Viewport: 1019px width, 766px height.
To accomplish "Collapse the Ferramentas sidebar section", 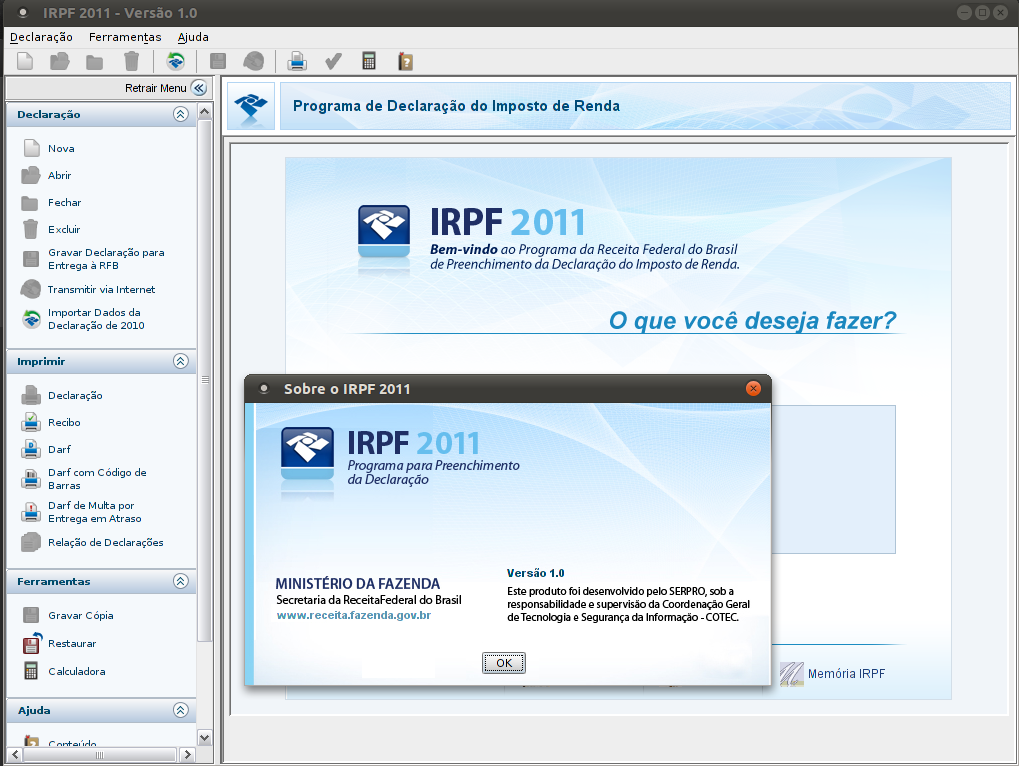I will [x=181, y=581].
